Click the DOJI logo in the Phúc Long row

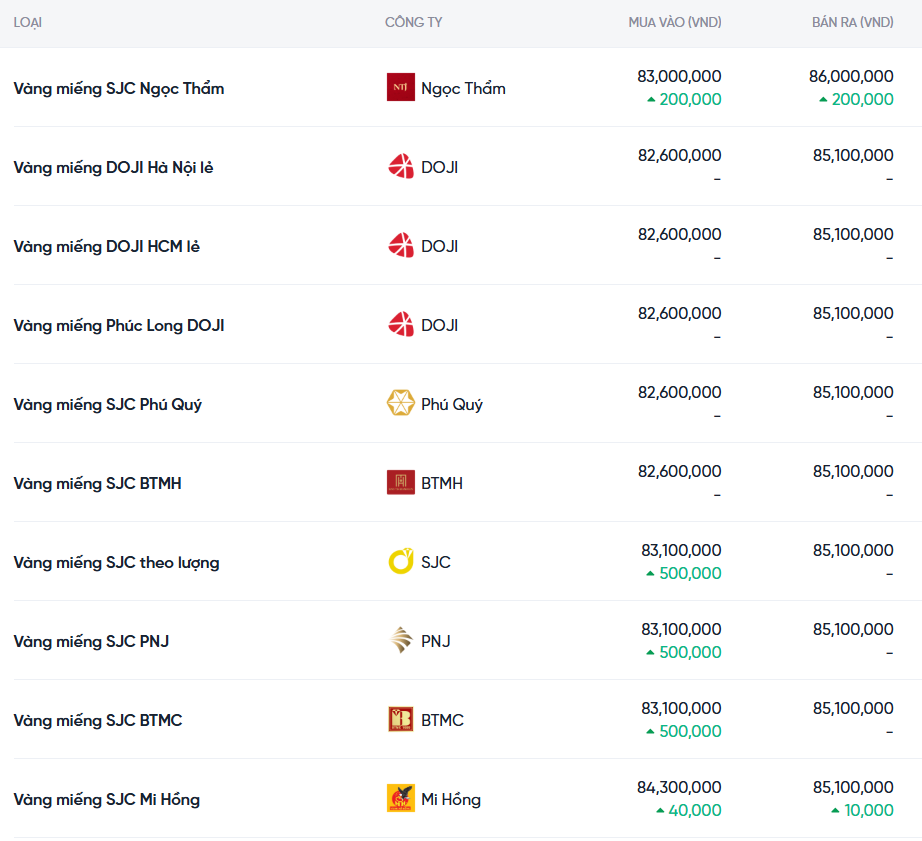coord(400,324)
